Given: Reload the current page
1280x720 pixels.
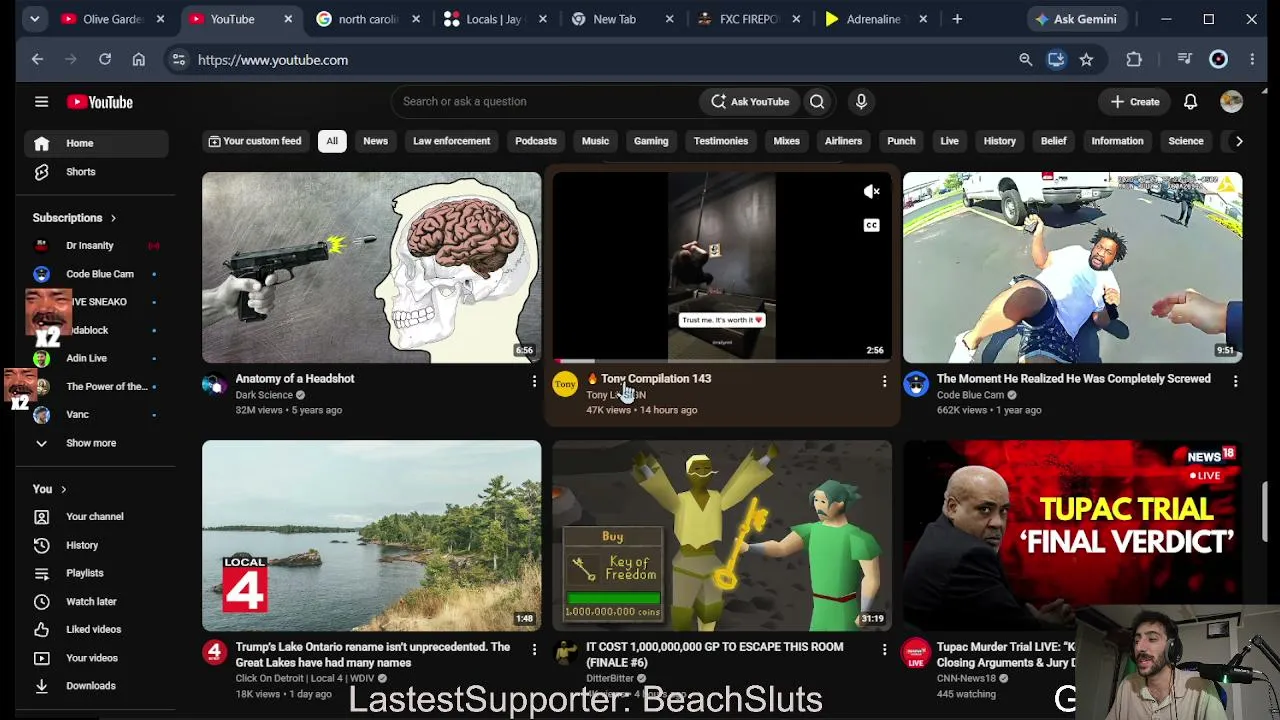Looking at the screenshot, I should click(x=104, y=60).
